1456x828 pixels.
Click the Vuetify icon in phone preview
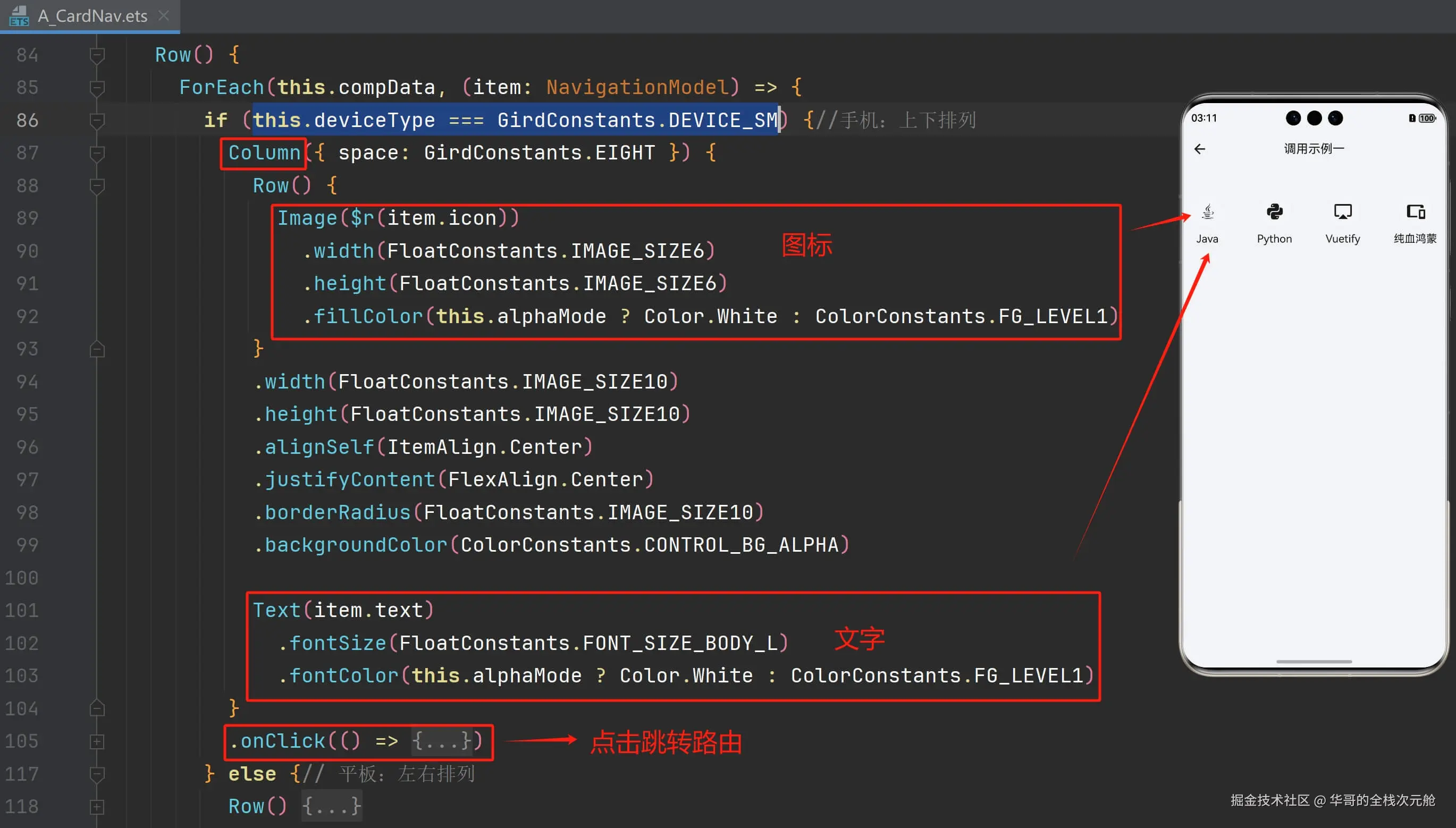1342,212
